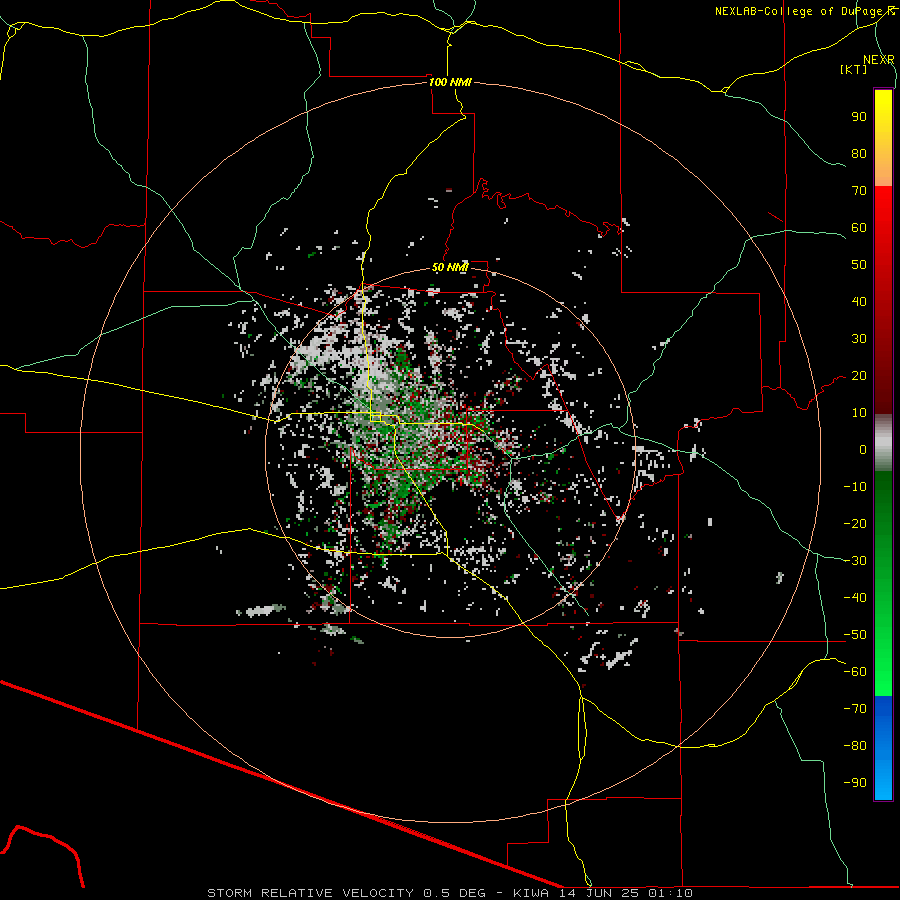Click the -10 value on velocity scale
This screenshot has width=900, height=900.
[x=855, y=487]
